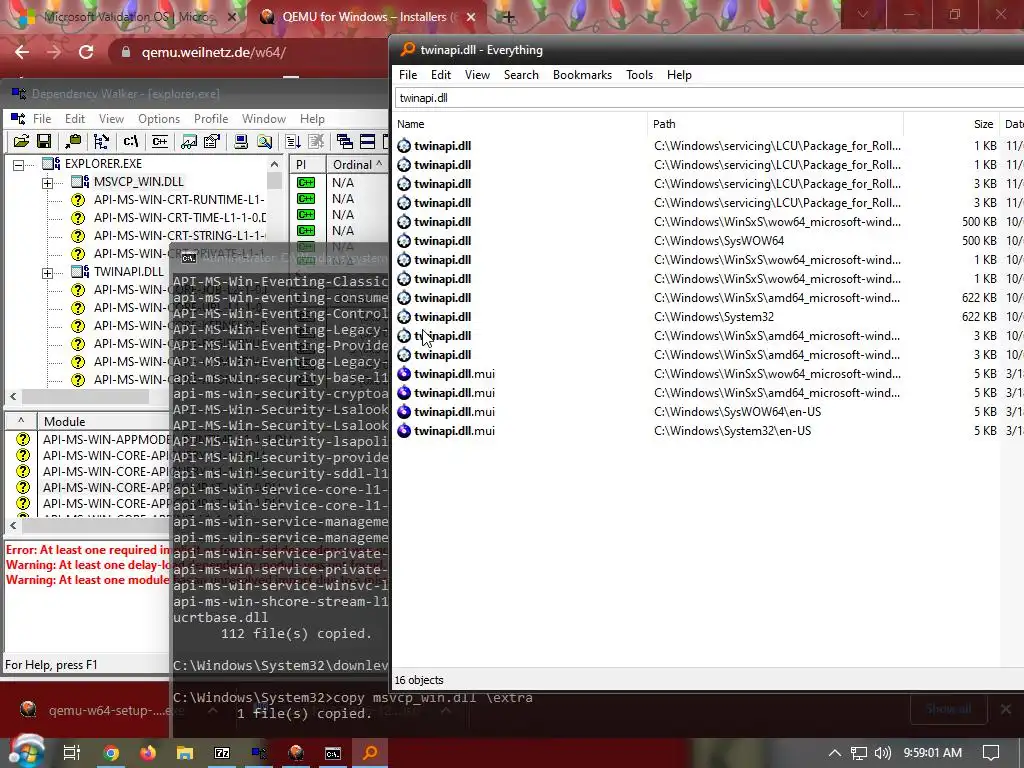This screenshot has height=768, width=1024.
Task: Click the PI column header in Dependency Walker
Action: tap(307, 165)
